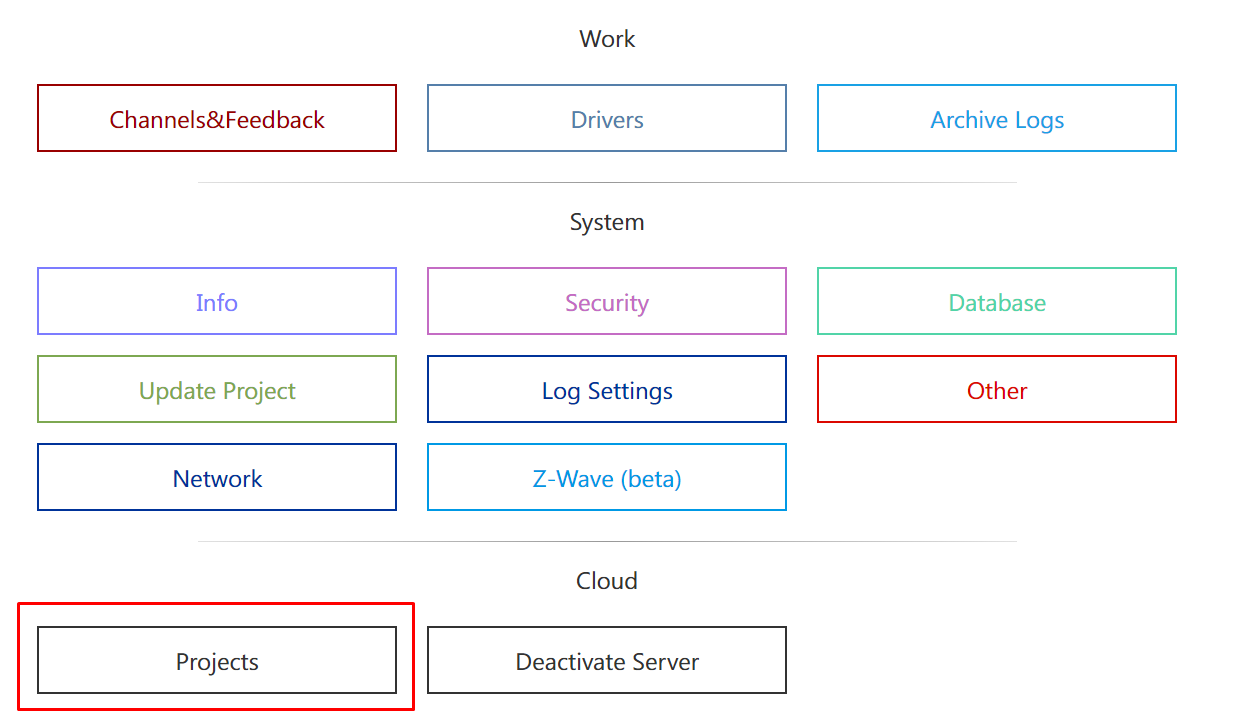Open the Z-Wave (beta) page
The height and width of the screenshot is (712, 1244).
pyautogui.click(x=606, y=478)
